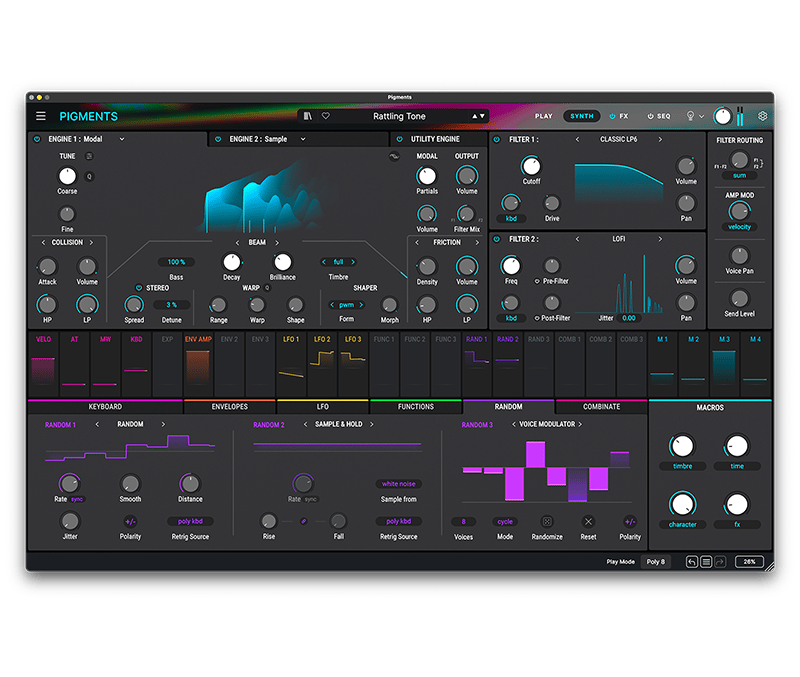Open the Combinate modulation tab
The width and height of the screenshot is (800, 677).
click(x=602, y=407)
